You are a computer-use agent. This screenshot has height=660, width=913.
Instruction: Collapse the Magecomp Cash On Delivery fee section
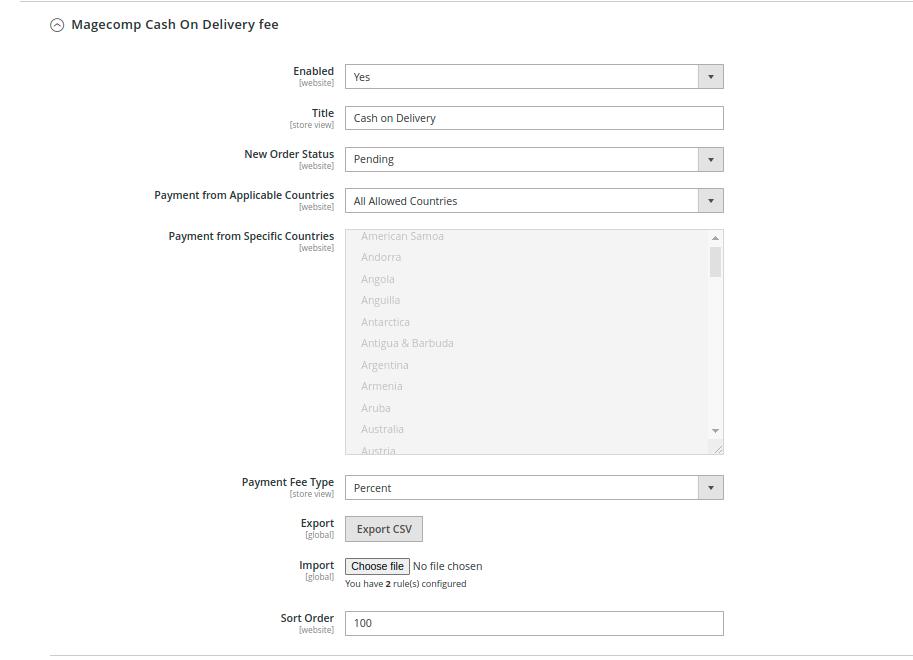pyautogui.click(x=57, y=25)
